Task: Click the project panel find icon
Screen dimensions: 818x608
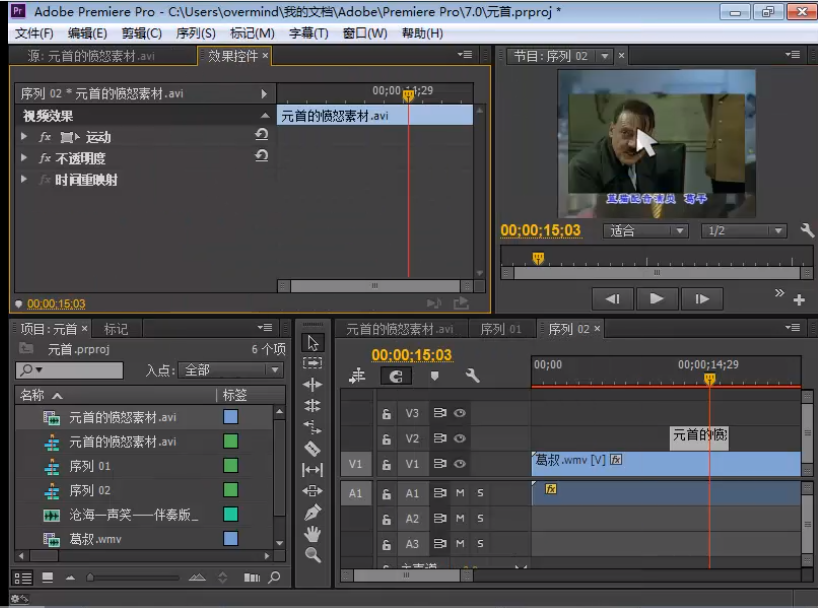Action: (274, 577)
